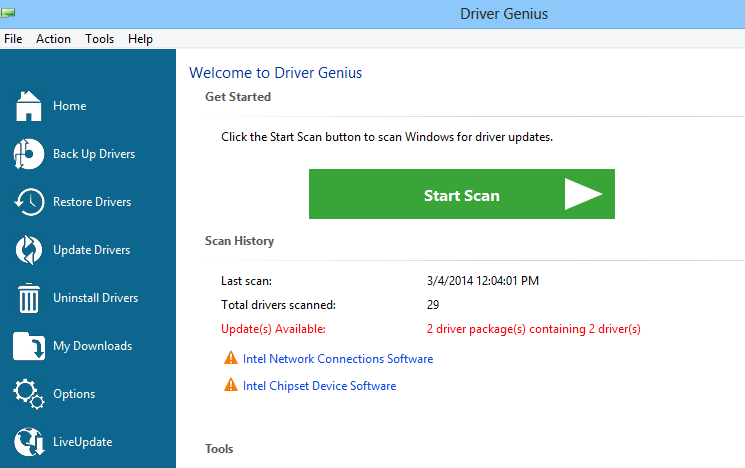Viewport: 745px width, 468px height.
Task: Click the 'Total drivers scanned:' label
Action: 278,305
